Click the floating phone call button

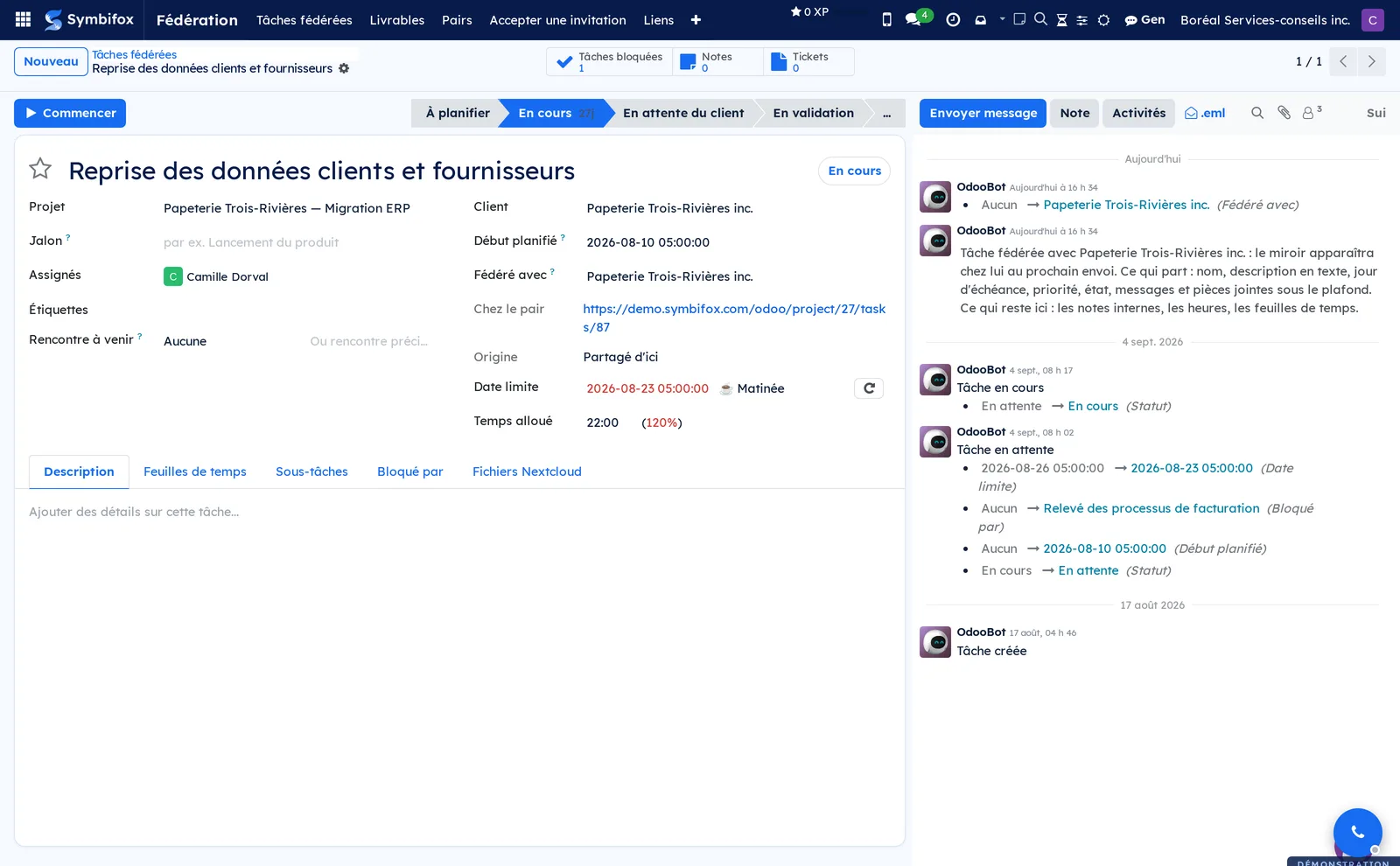1357,832
